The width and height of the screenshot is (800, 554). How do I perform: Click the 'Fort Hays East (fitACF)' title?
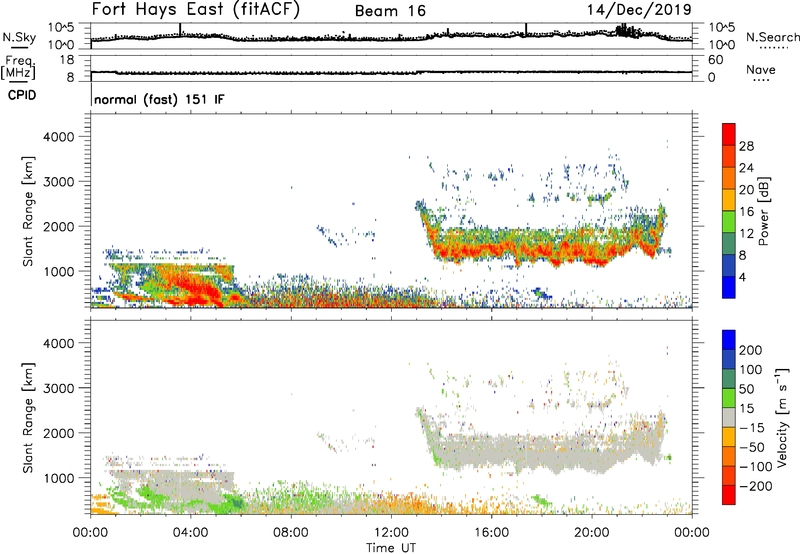point(195,9)
